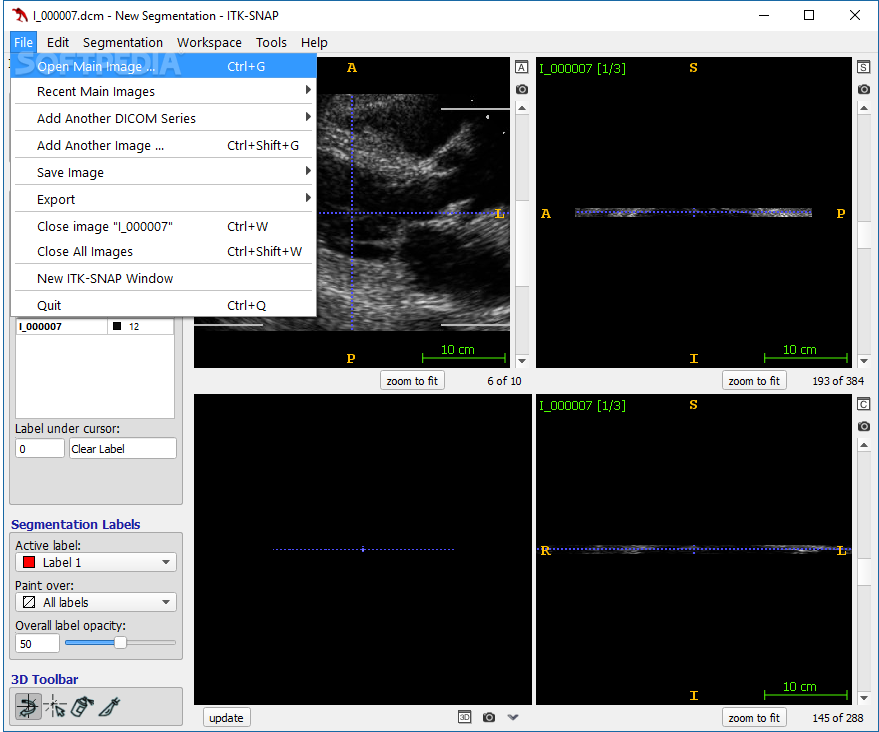The height and width of the screenshot is (732, 879).
Task: Click zoom to fit under axial view
Action: pos(412,381)
